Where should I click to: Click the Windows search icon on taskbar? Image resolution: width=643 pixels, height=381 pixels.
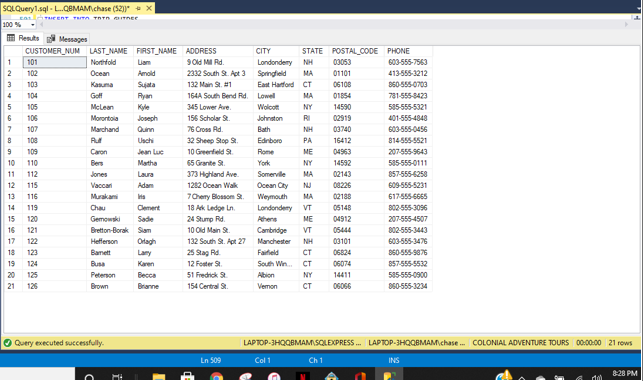click(x=89, y=377)
